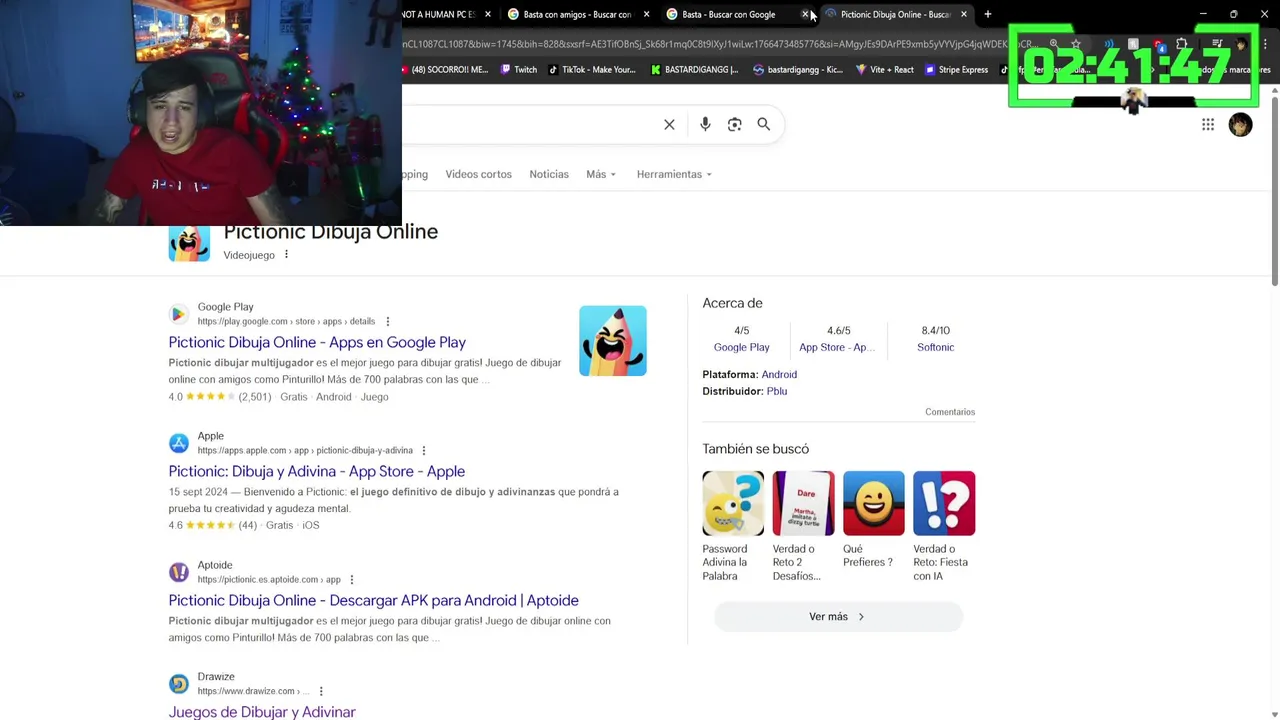Open the Qué Prefieres ? thumbnail
1280x720 pixels.
point(873,503)
